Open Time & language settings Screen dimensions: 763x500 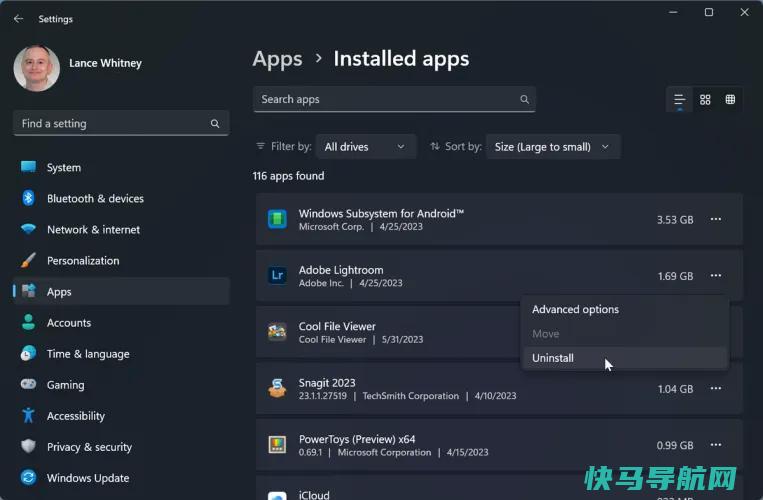tap(121, 354)
